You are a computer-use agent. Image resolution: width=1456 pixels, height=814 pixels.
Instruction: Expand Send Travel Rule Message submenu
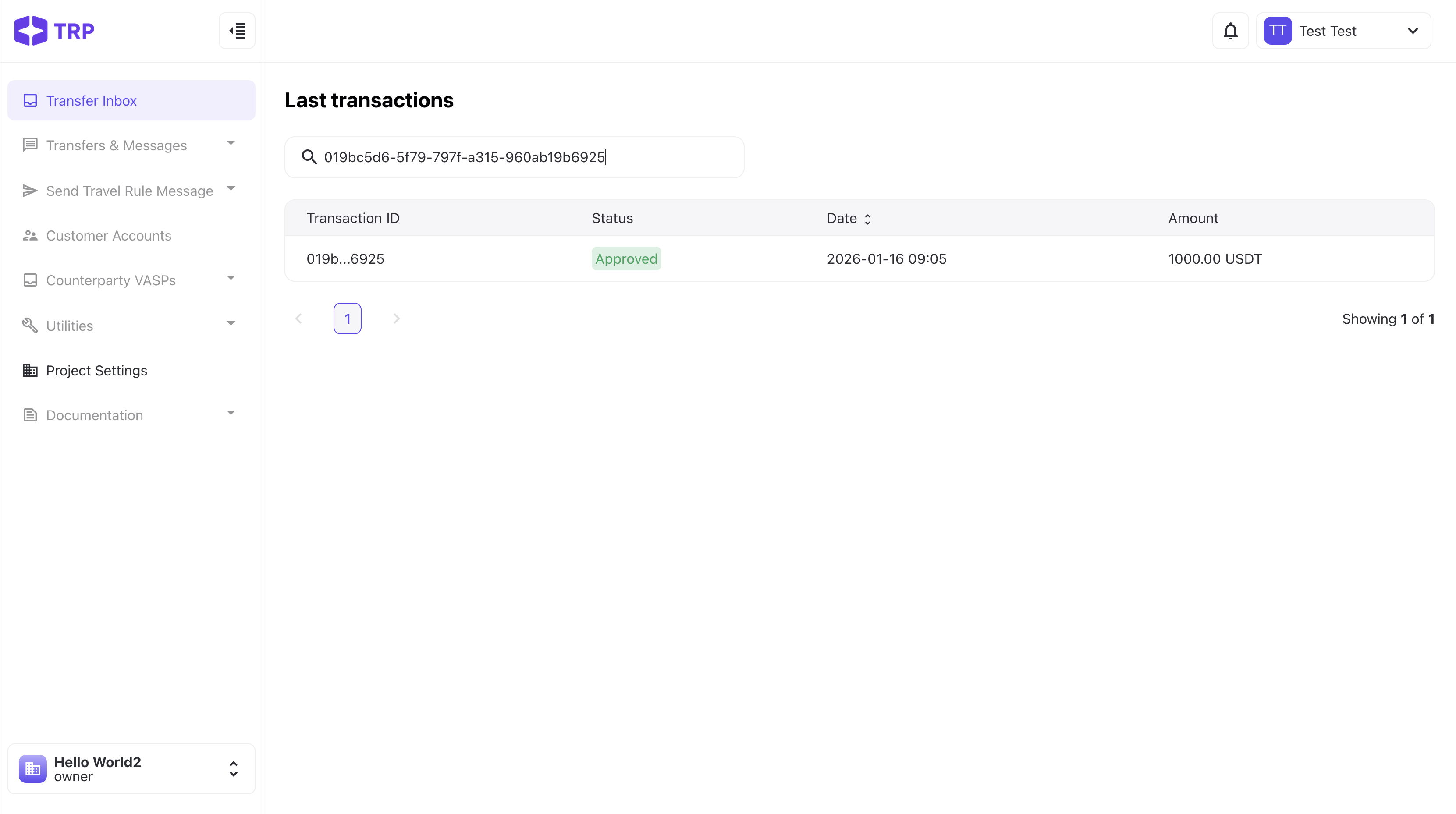coord(231,189)
